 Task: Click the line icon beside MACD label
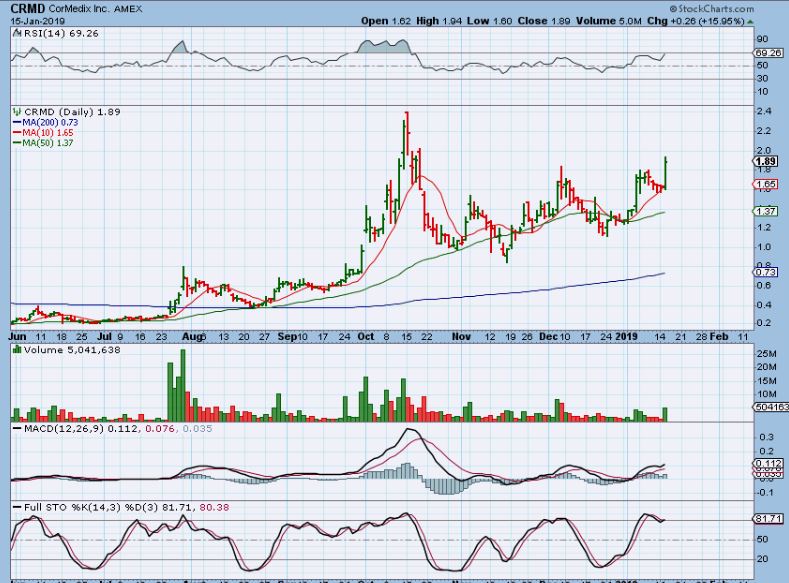coord(17,429)
